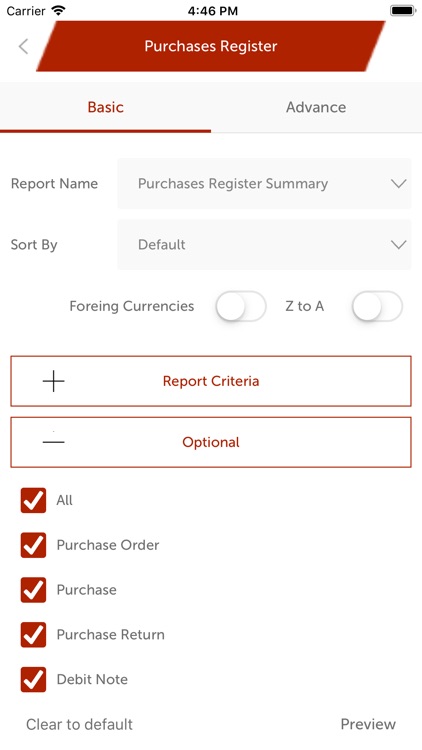This screenshot has width=422, height=750.
Task: Go back using the left chevron icon
Action: pos(23,46)
